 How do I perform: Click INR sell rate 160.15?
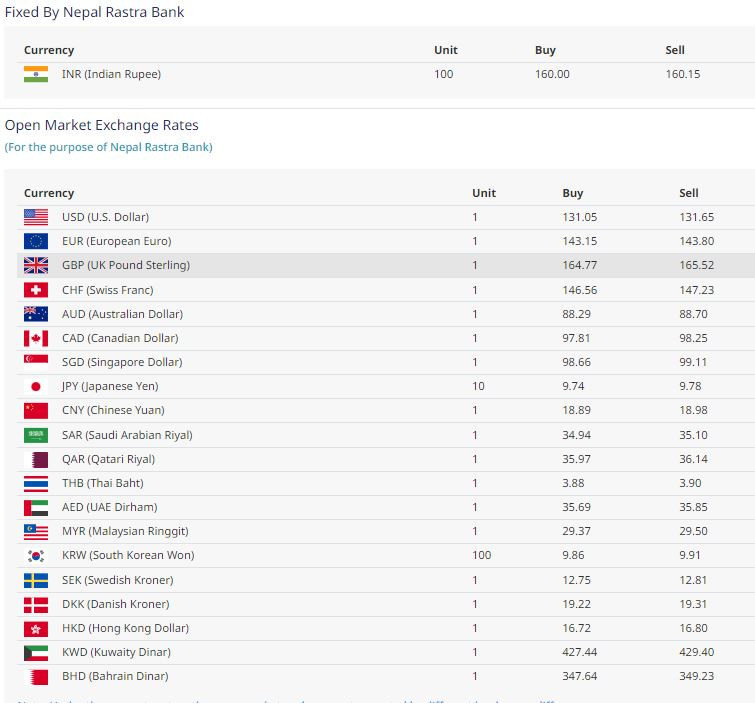click(683, 74)
